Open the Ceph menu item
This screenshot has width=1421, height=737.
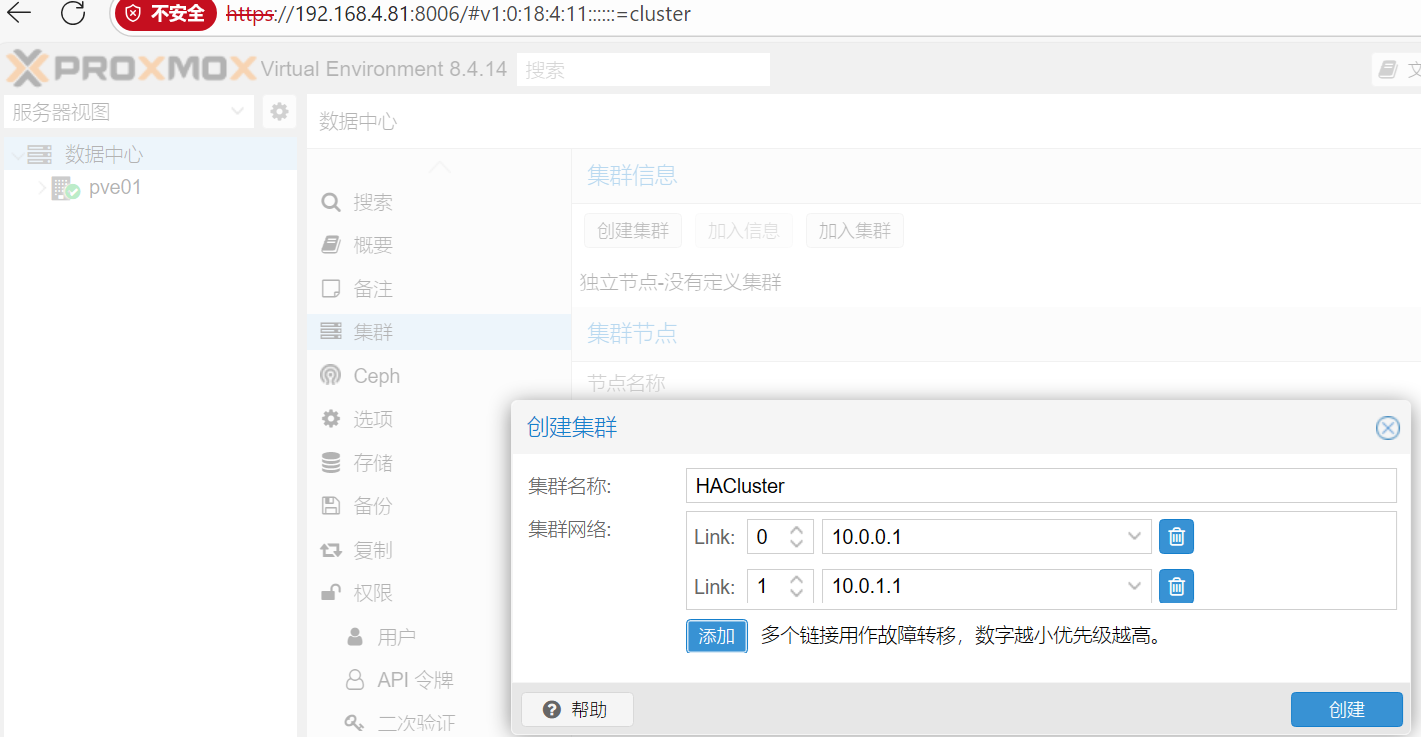[x=376, y=376]
